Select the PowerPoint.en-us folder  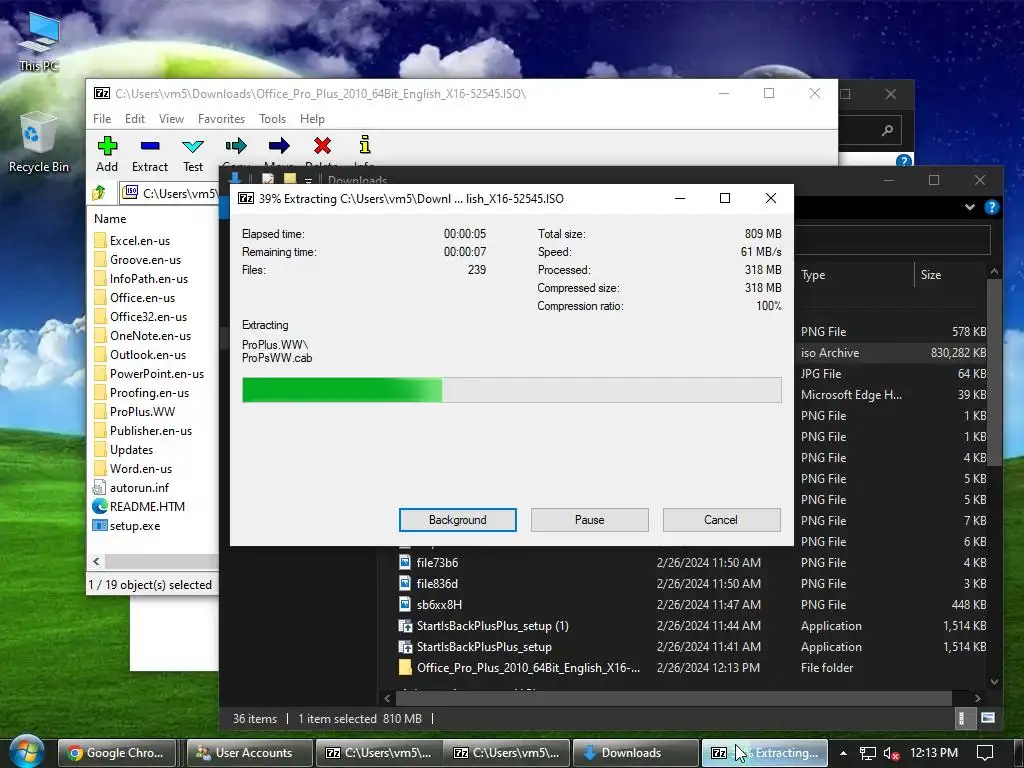pyautogui.click(x=149, y=374)
